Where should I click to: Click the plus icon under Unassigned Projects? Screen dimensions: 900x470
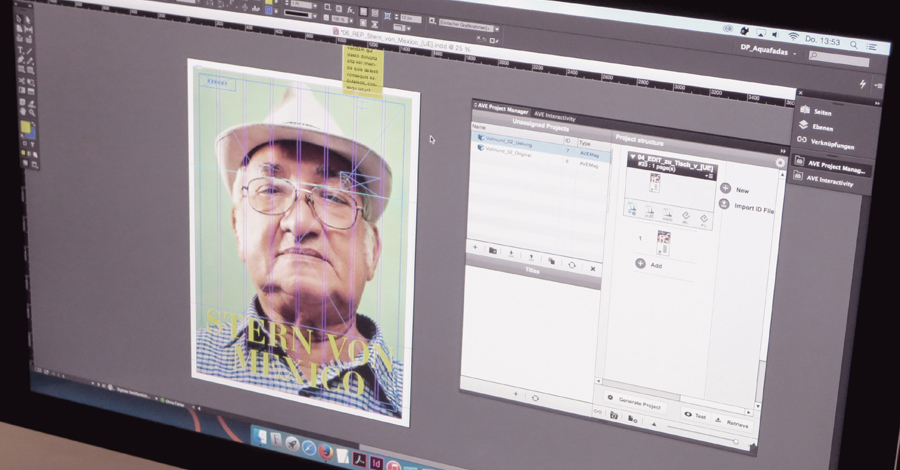(x=475, y=247)
